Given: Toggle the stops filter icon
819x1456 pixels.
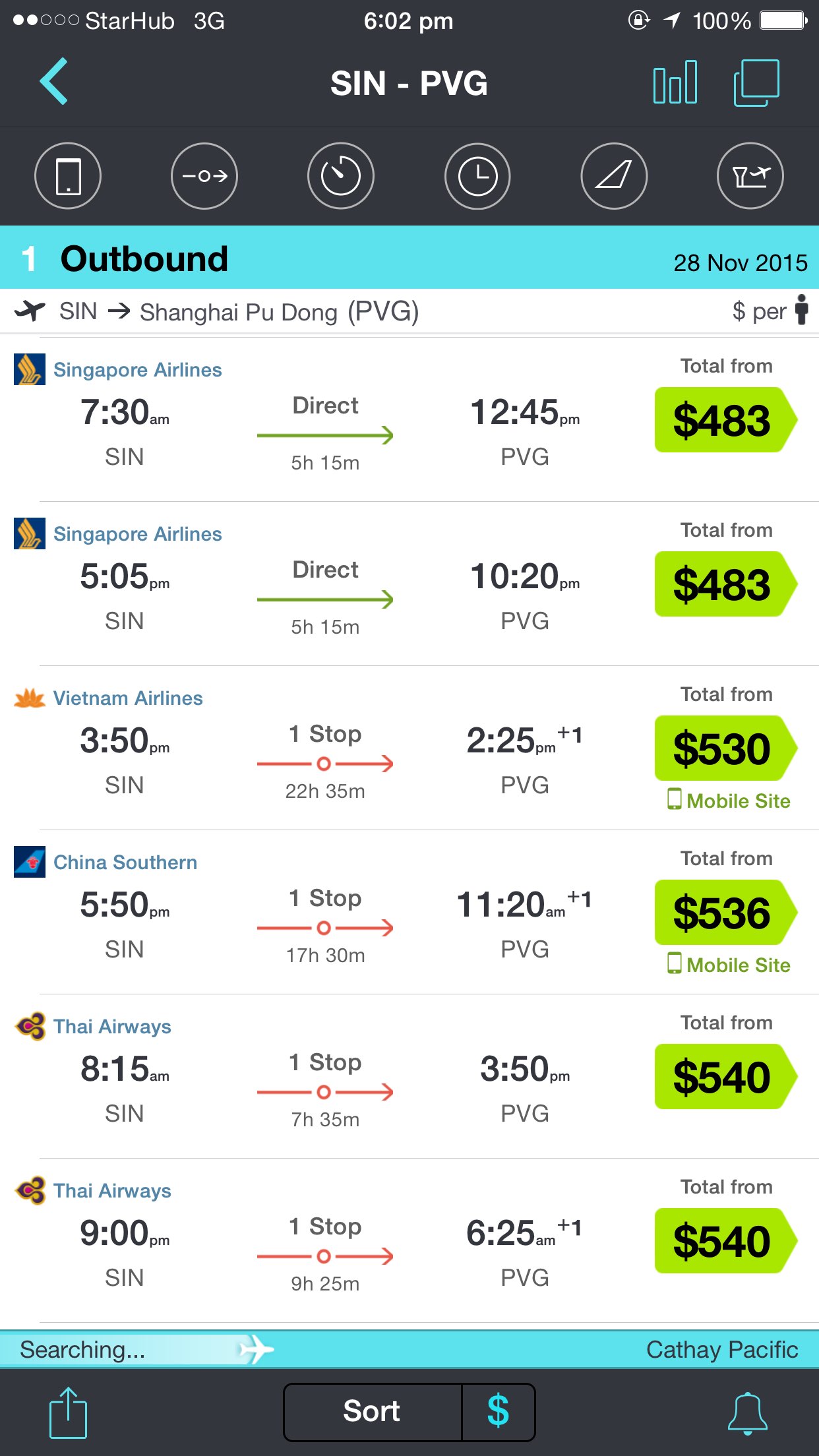Looking at the screenshot, I should [204, 176].
